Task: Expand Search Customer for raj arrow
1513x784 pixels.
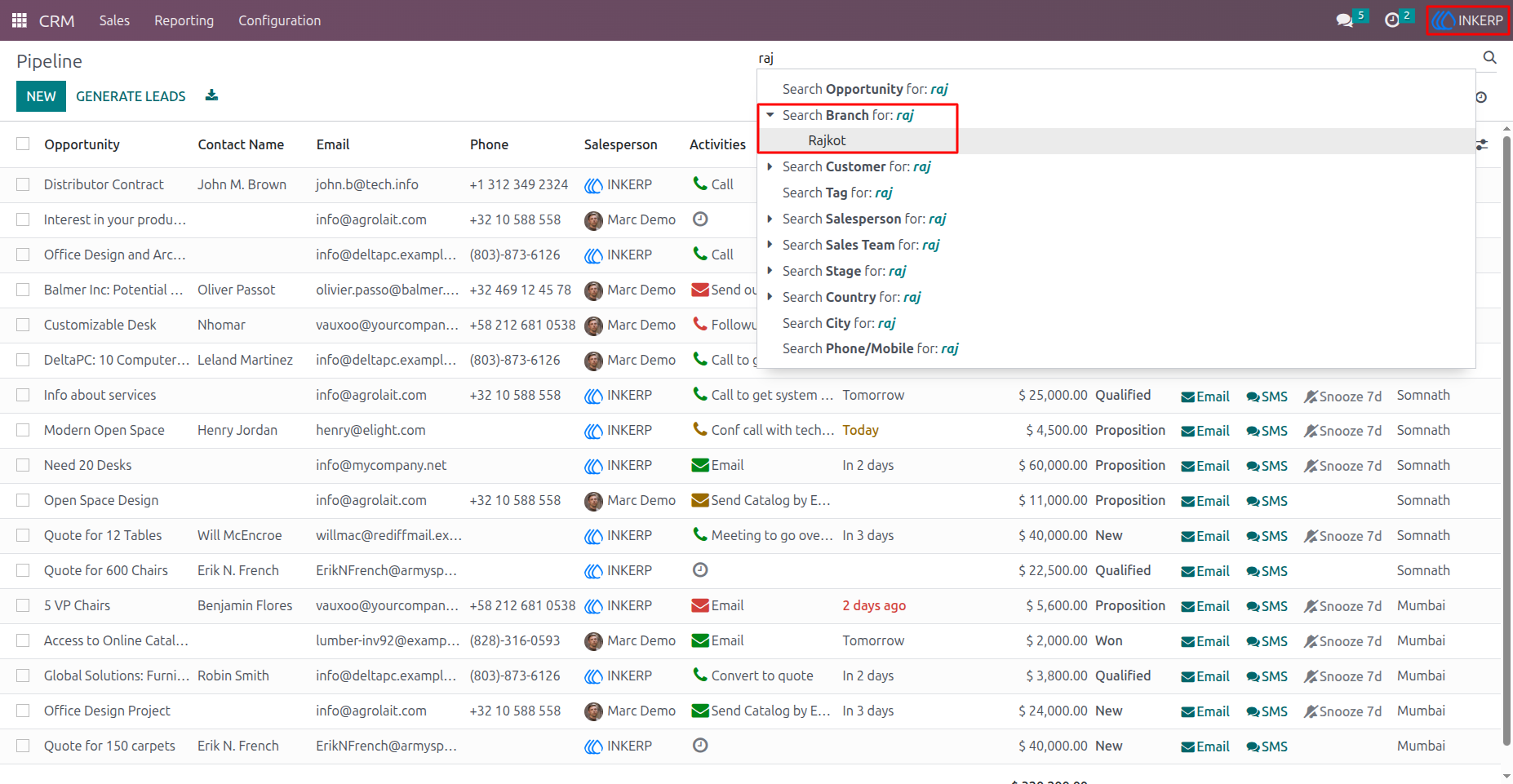Action: pos(770,166)
